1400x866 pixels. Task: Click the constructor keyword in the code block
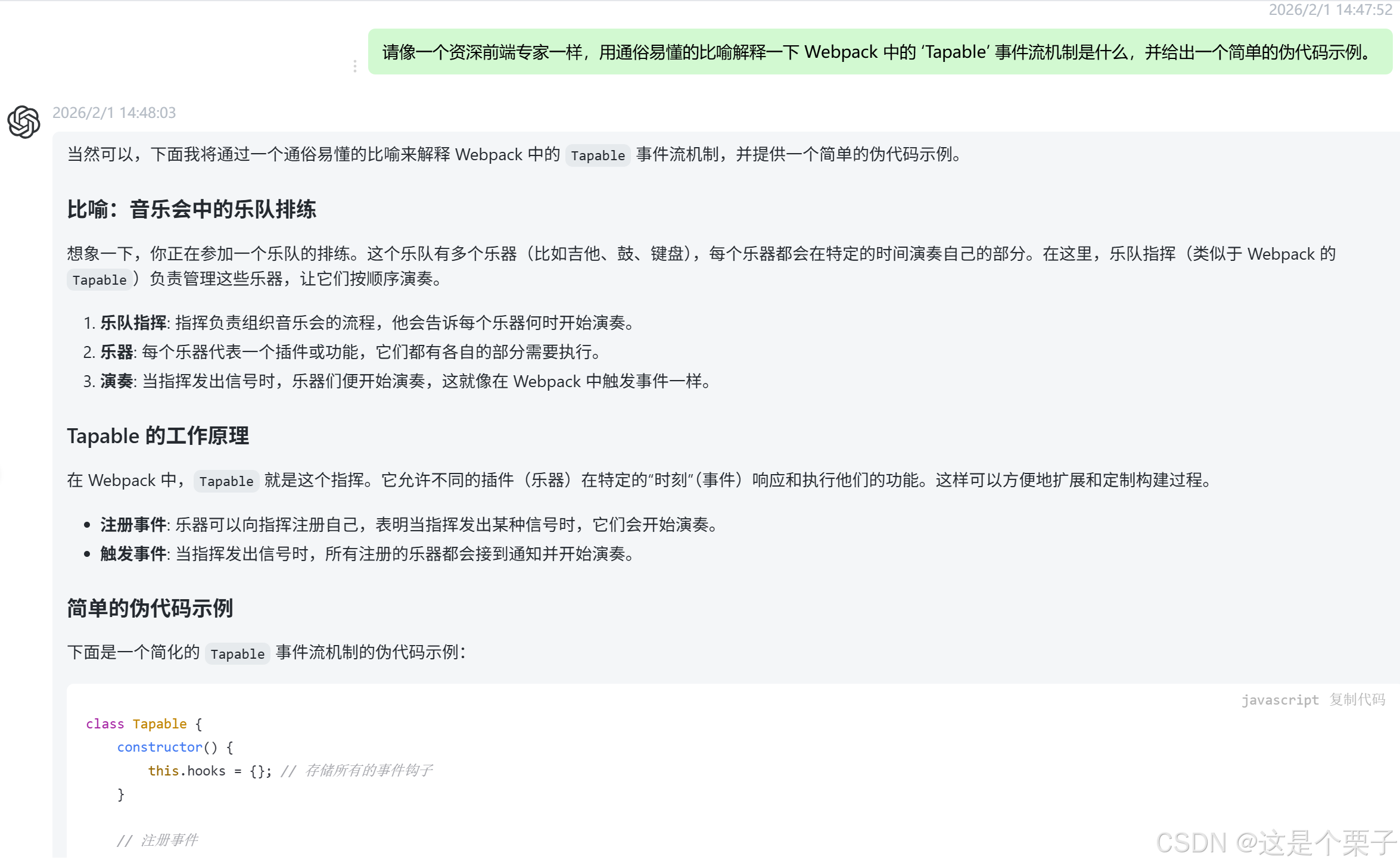point(160,747)
